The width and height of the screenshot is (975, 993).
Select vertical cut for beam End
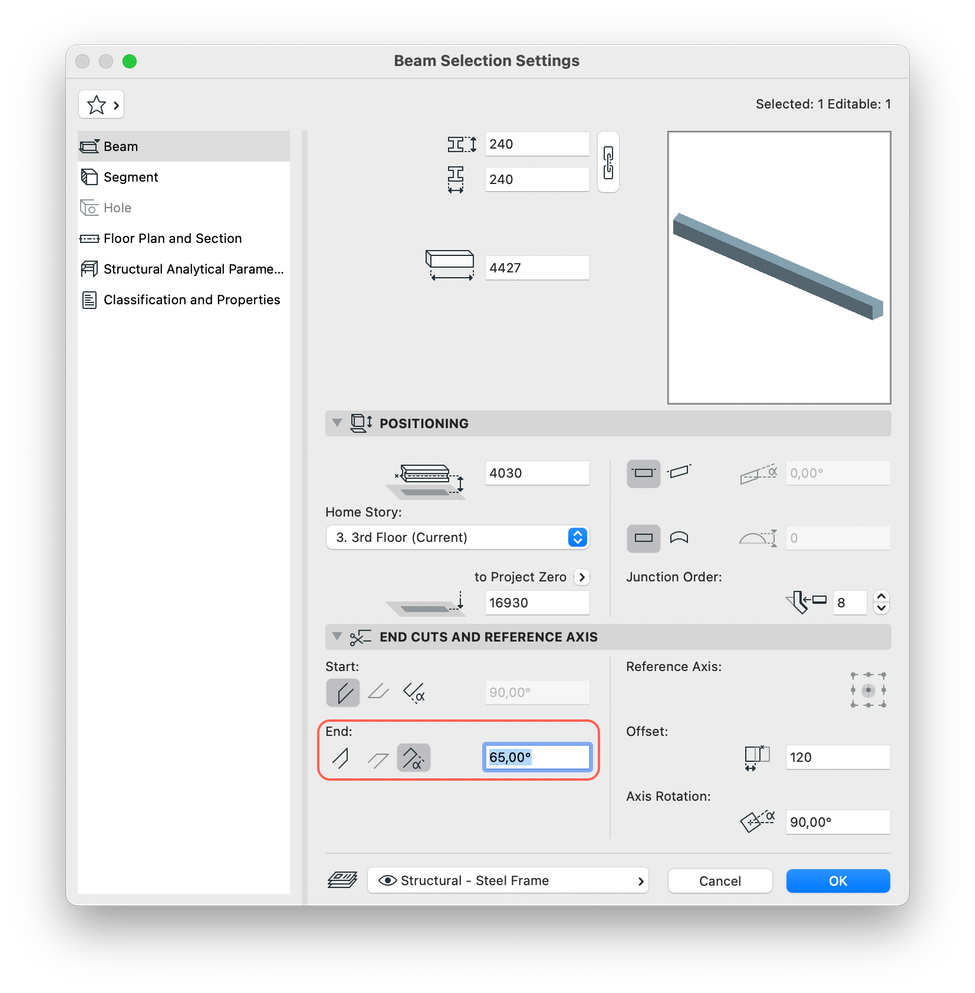point(341,758)
